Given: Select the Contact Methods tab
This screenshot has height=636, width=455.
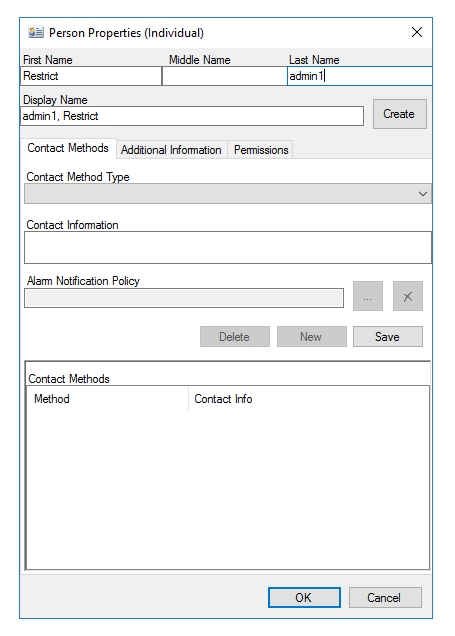Looking at the screenshot, I should (x=68, y=148).
